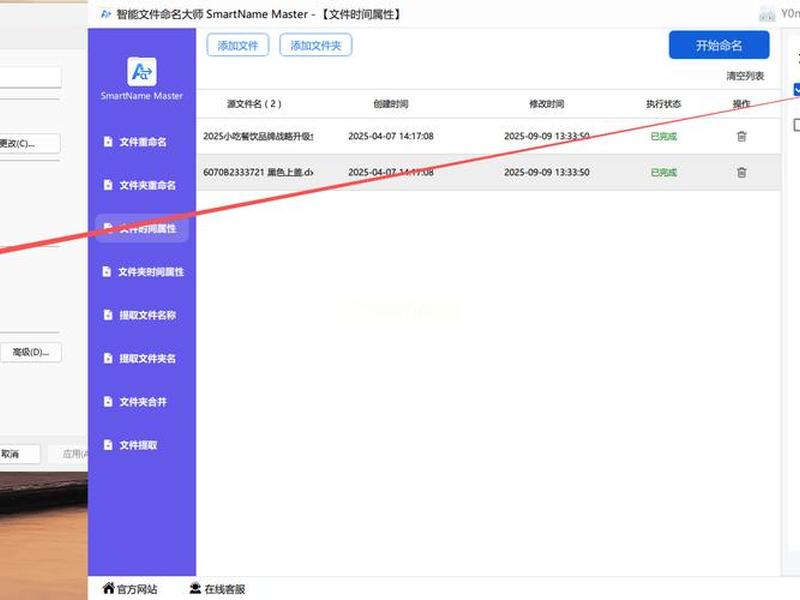Screen dimensions: 800x600
Task: Click the user avatar in the title bar
Action: click(767, 14)
